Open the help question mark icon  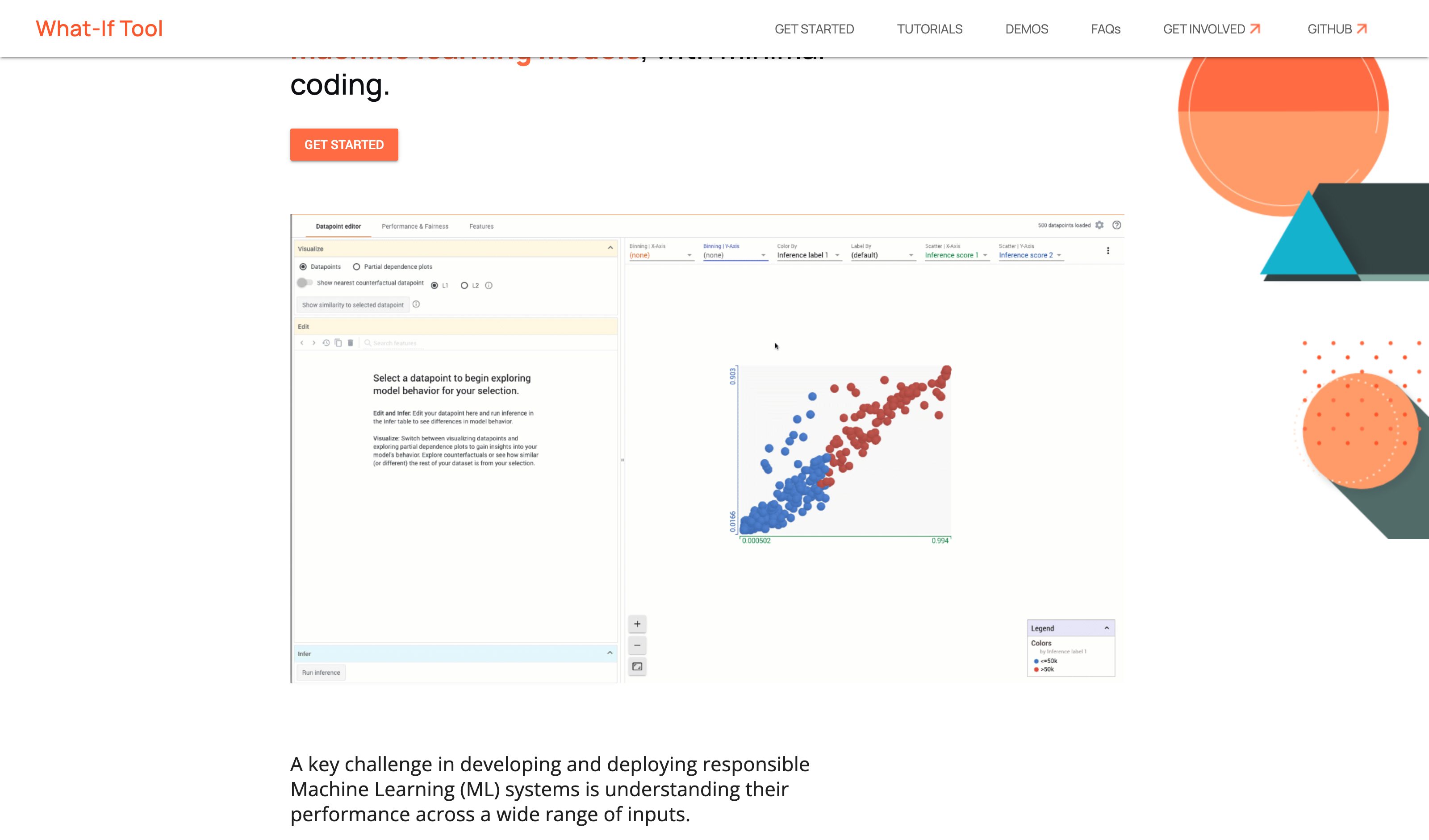point(1116,225)
